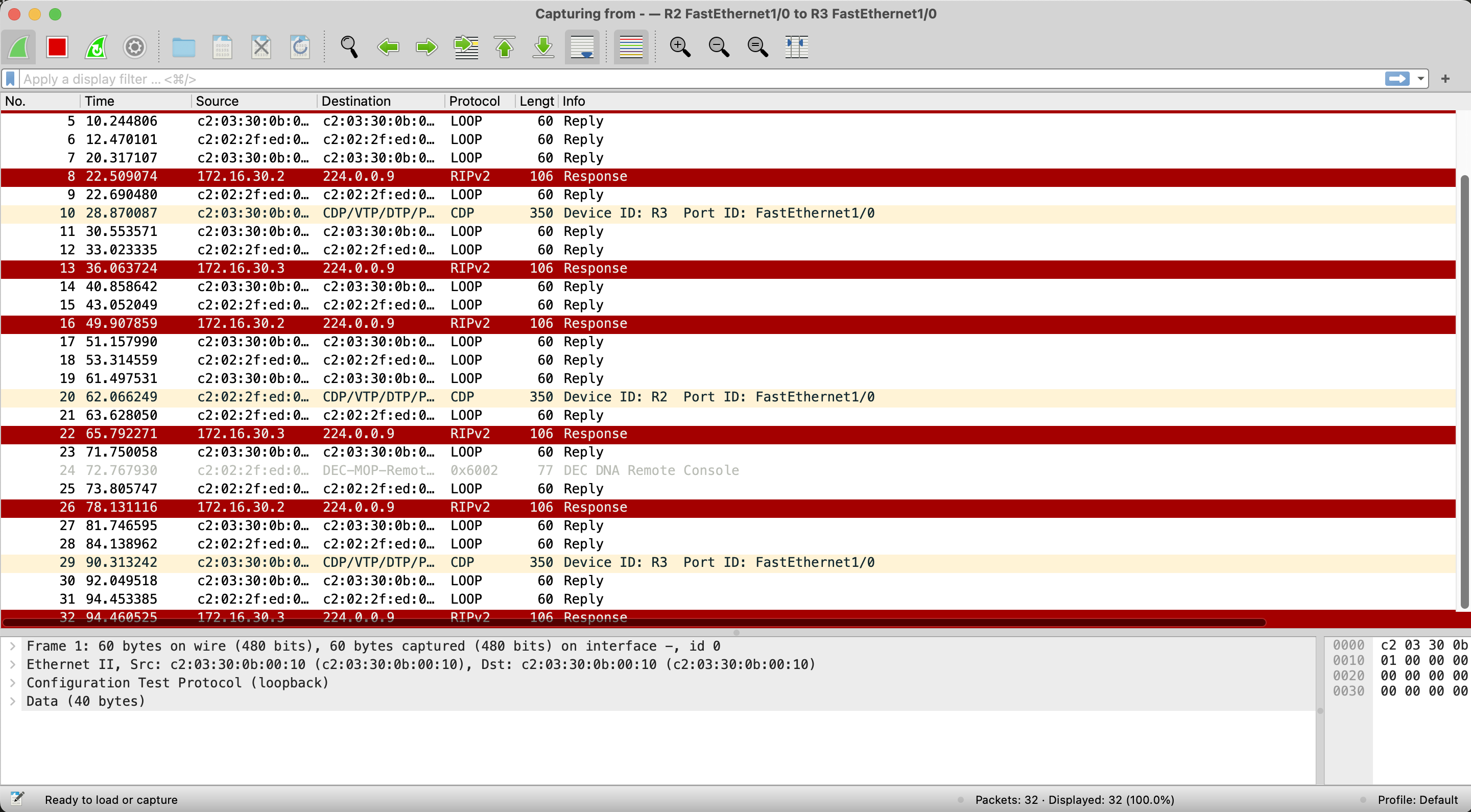
Task: Expand Configuration Test Protocol (loopback) row
Action: click(x=13, y=682)
